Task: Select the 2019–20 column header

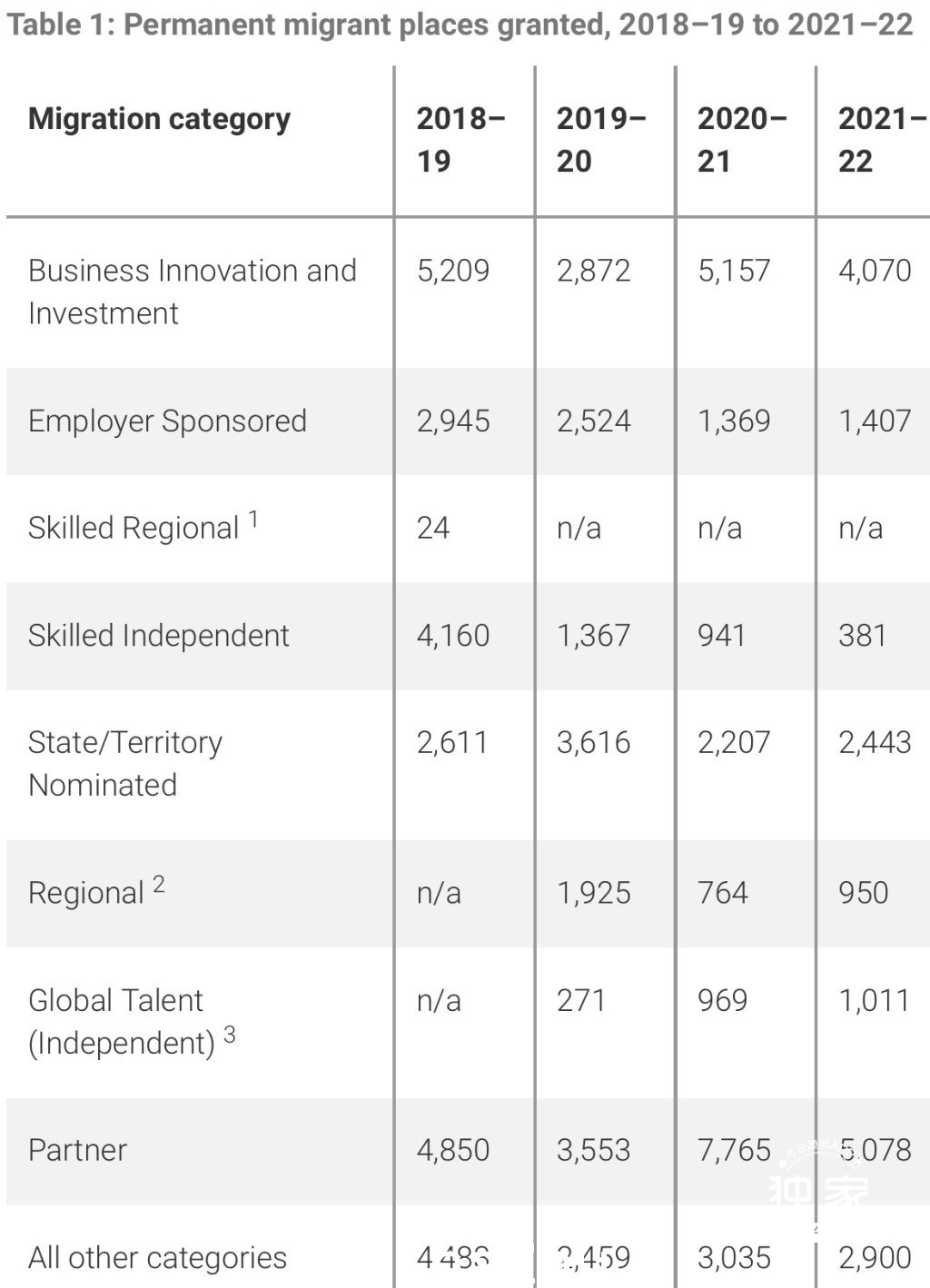Action: click(x=601, y=140)
